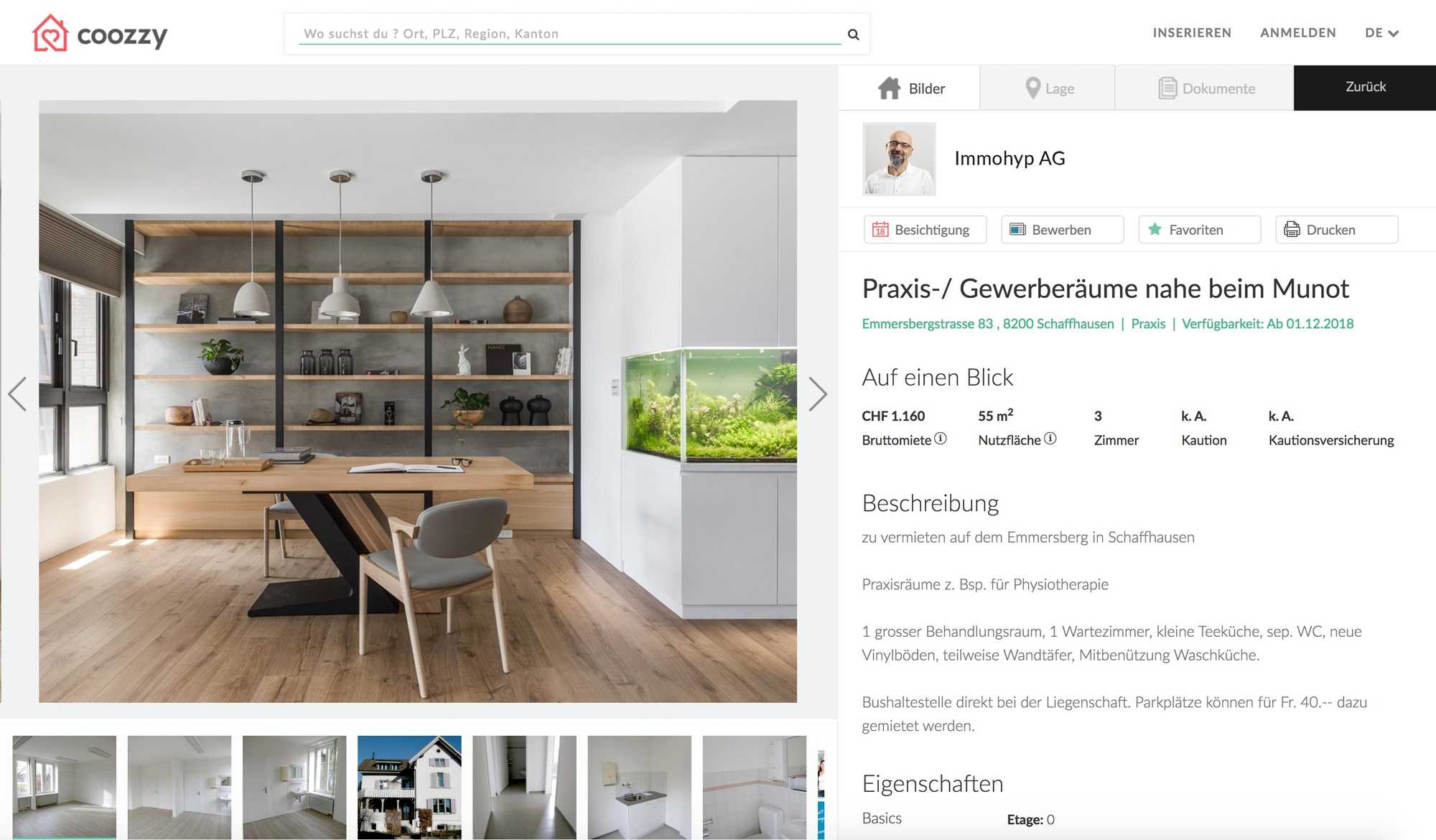Click the info icon next to Nutzfläche
This screenshot has width=1436, height=840.
pos(1050,439)
